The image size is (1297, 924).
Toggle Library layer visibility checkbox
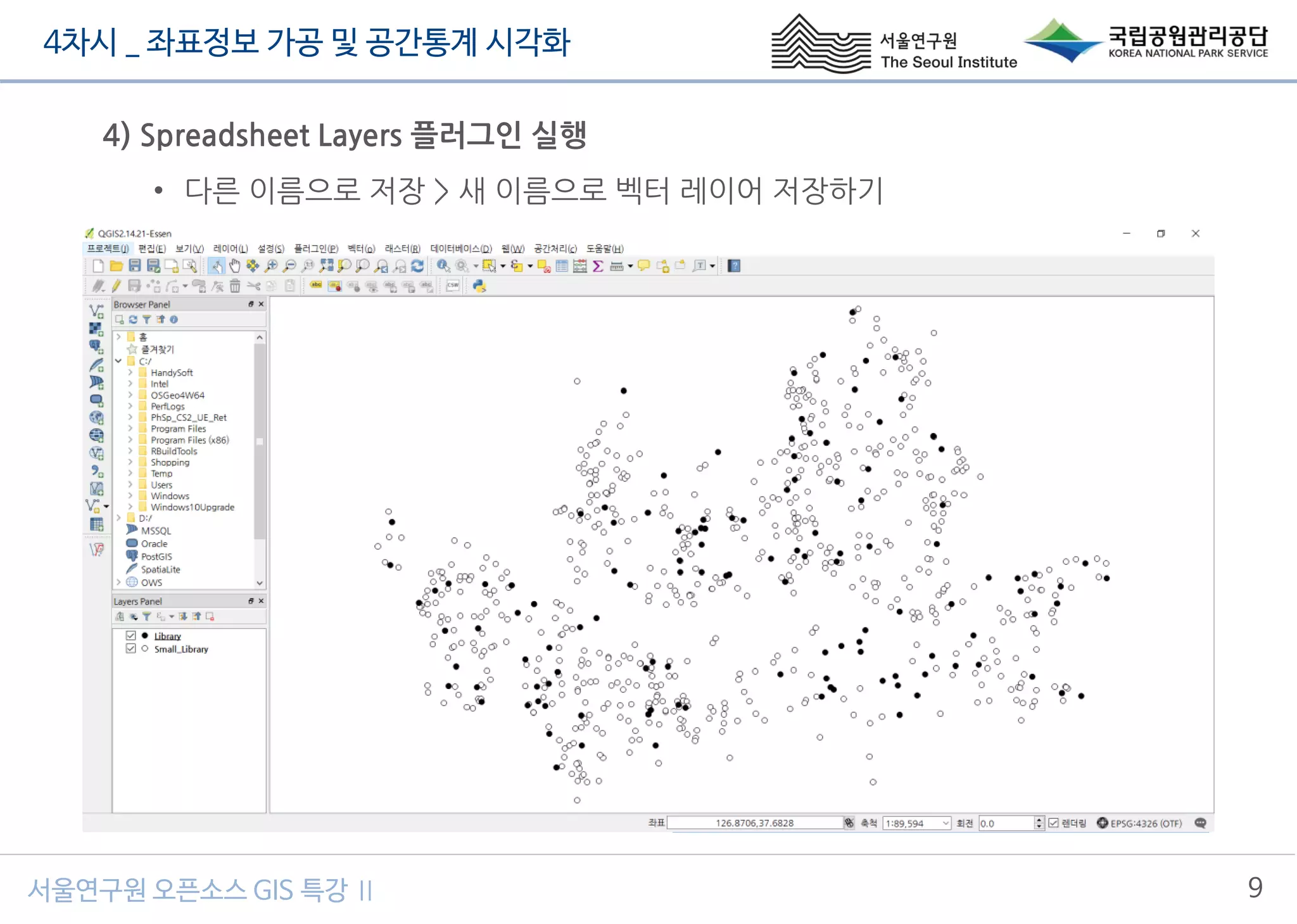point(131,636)
